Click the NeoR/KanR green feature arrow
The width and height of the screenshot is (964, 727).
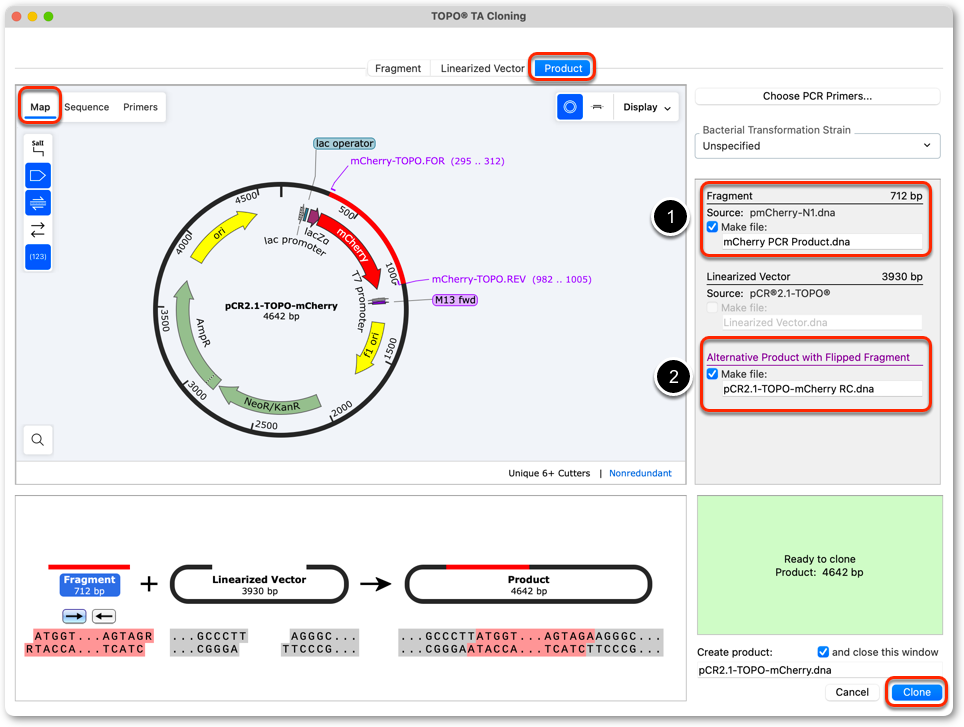[x=271, y=403]
